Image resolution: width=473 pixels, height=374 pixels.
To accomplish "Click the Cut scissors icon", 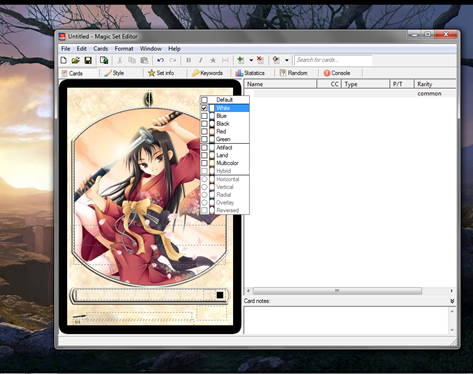I will [119, 60].
